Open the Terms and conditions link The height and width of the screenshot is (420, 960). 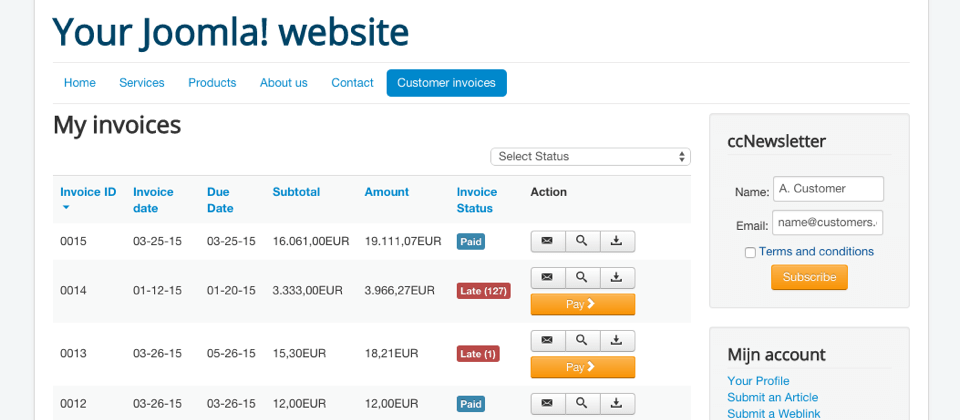click(x=816, y=252)
